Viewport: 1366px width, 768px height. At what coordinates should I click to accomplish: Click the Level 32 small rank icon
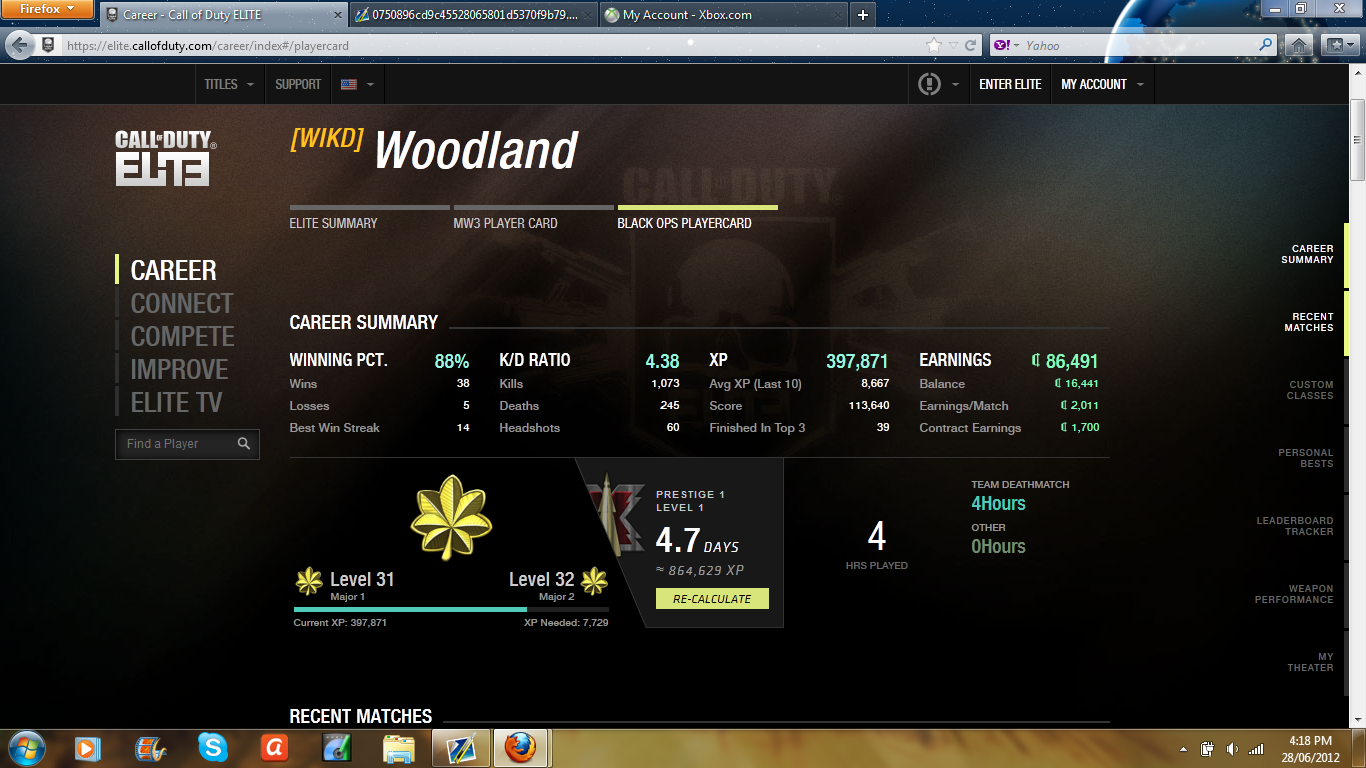[594, 581]
